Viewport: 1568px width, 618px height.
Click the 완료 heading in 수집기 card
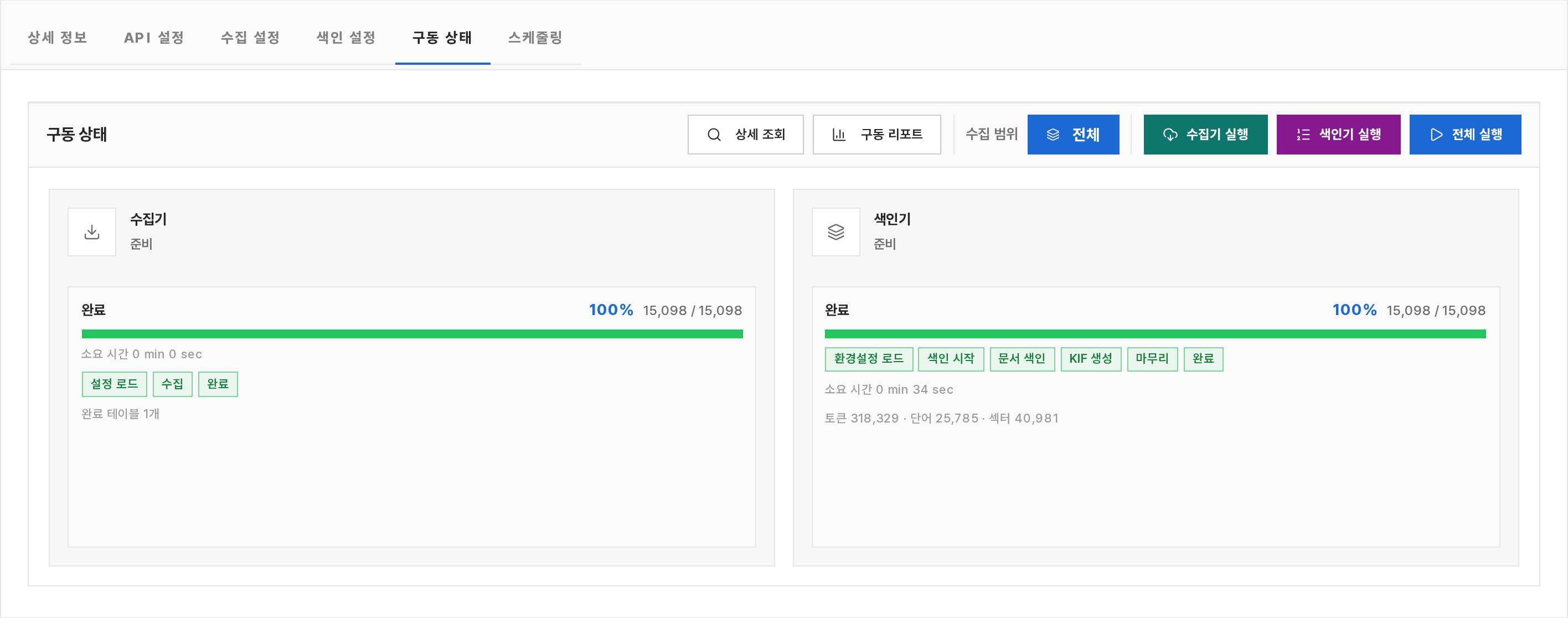coord(94,310)
